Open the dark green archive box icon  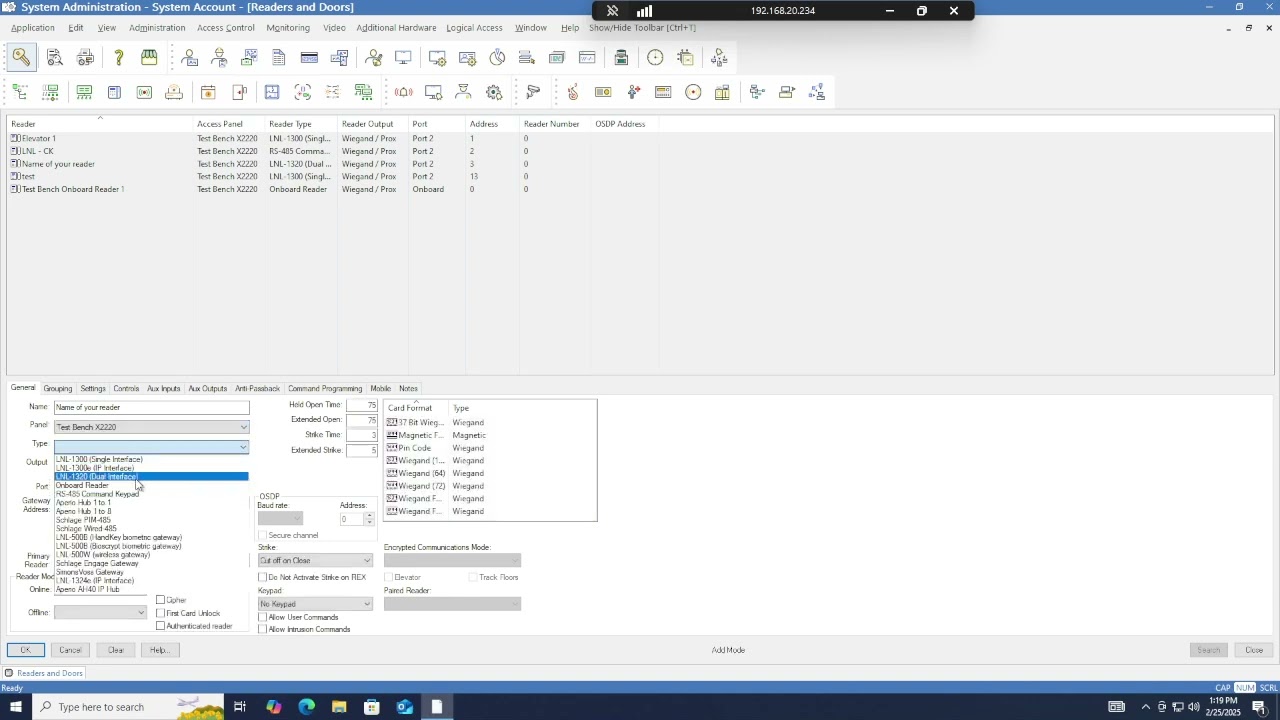(x=621, y=58)
